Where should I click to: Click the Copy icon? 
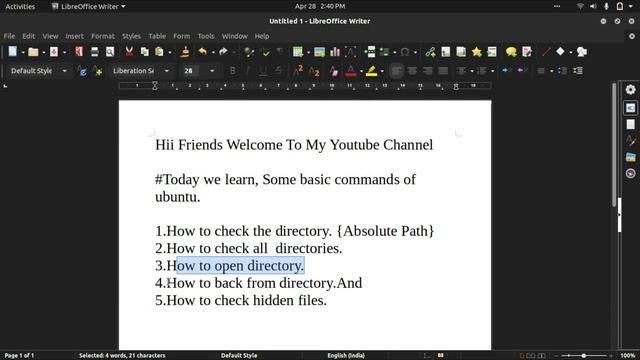pyautogui.click(x=144, y=52)
